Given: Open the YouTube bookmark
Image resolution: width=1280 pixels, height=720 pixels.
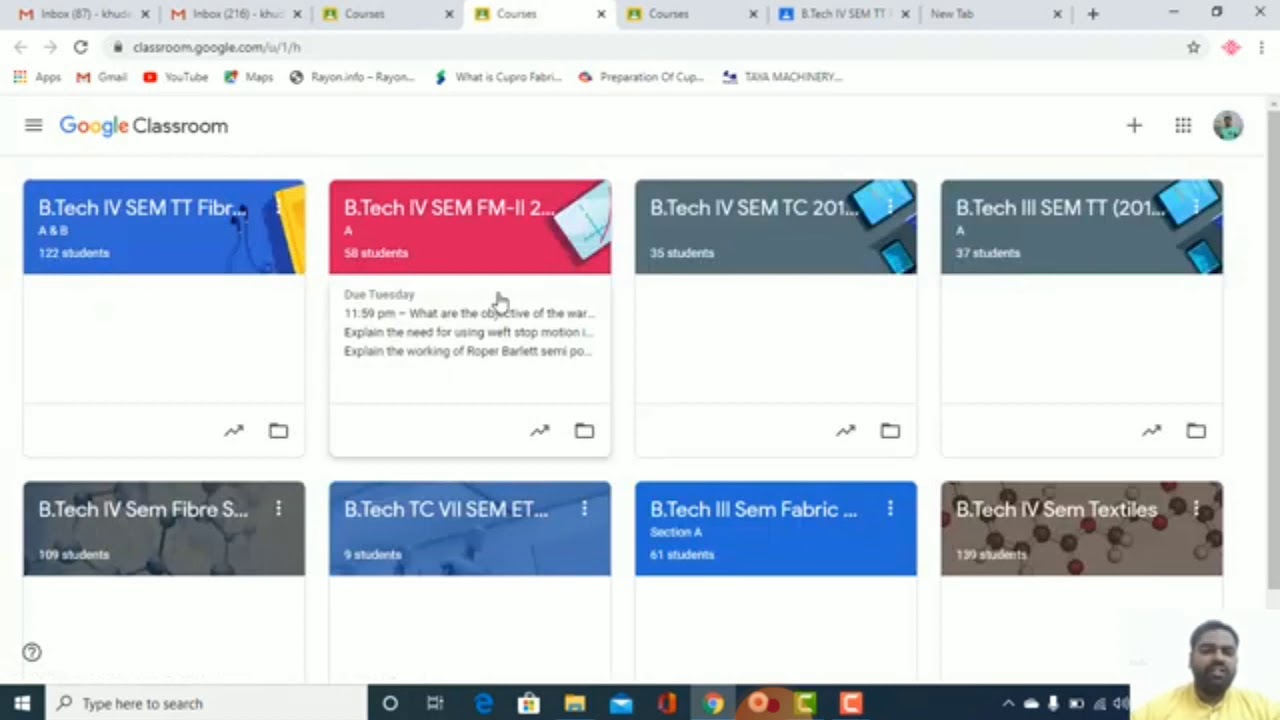Looking at the screenshot, I should pos(175,77).
